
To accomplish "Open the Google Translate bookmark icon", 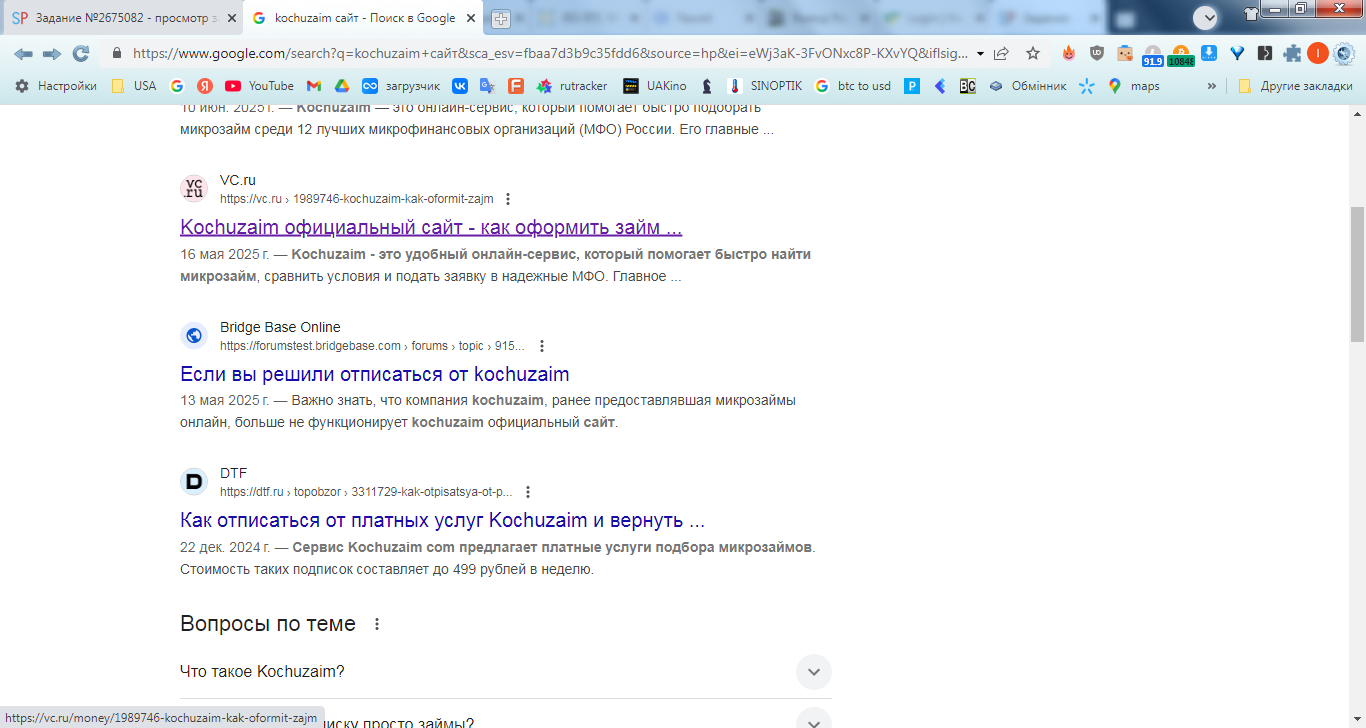I will point(487,86).
